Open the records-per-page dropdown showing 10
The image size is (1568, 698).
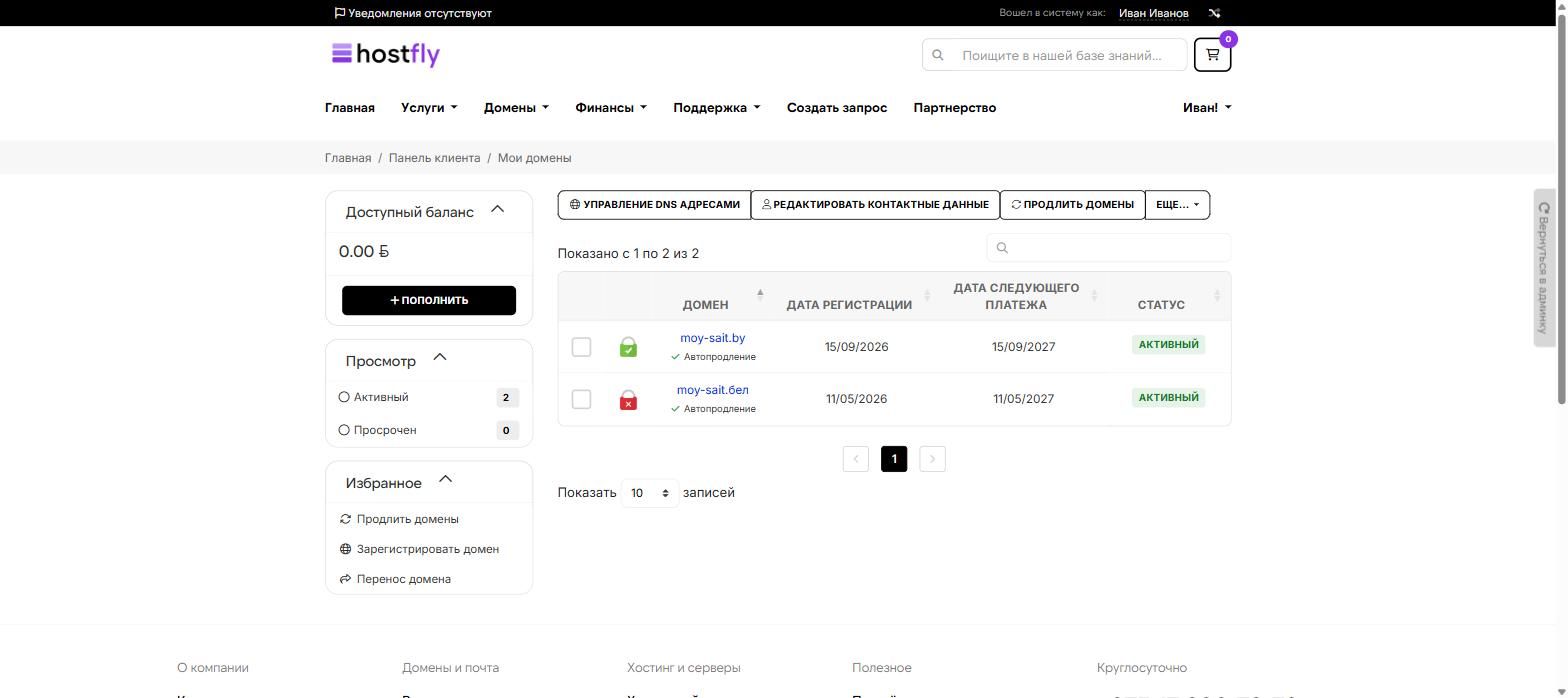(x=649, y=493)
